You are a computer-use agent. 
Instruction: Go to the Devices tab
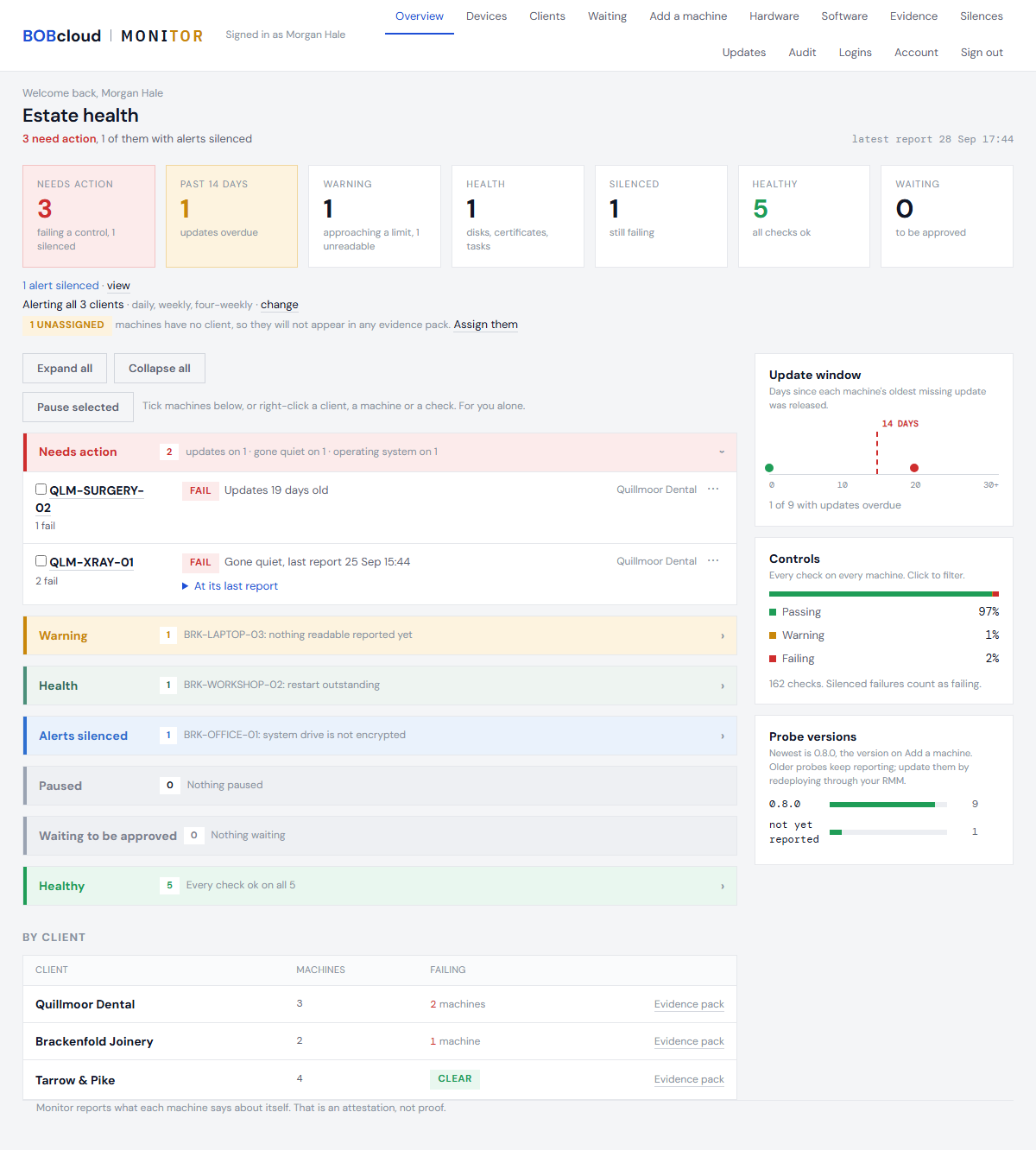click(486, 16)
